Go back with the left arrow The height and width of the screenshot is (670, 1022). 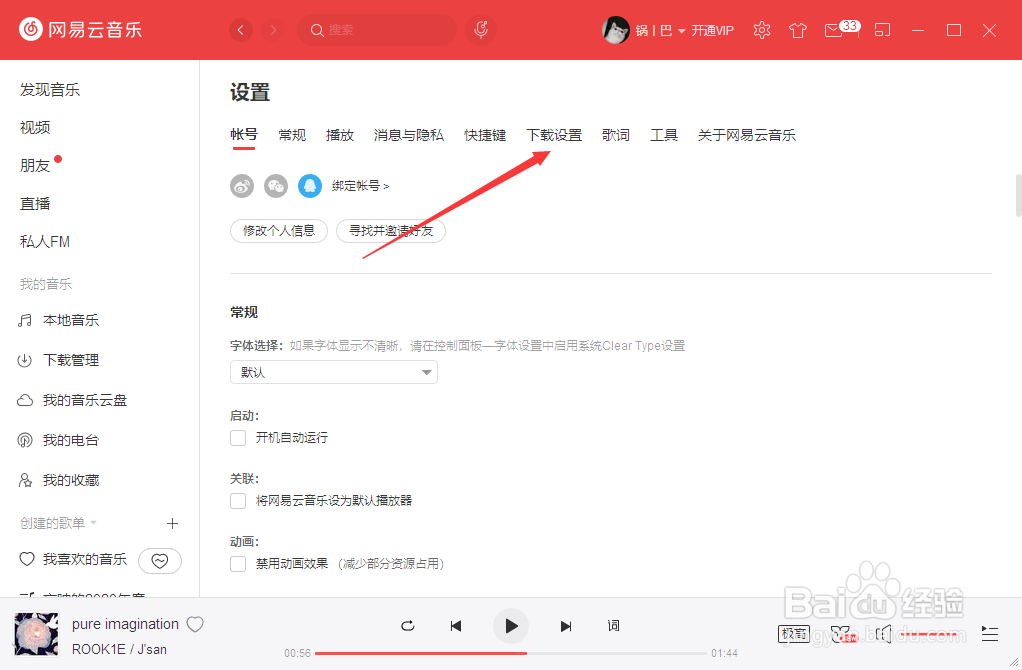pos(241,30)
